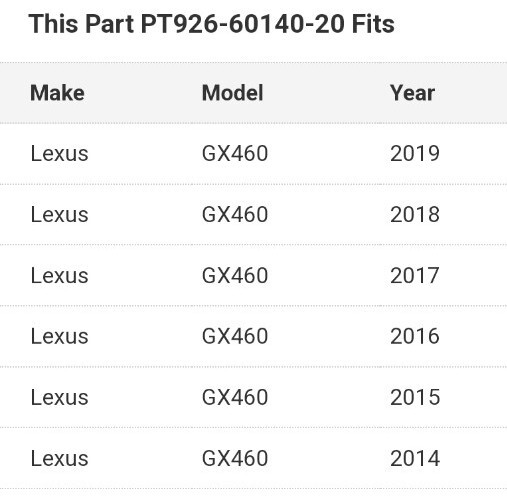Viewport: 507px width, 500px height.
Task: Click Lexus in the 2014 row
Action: pos(59,458)
